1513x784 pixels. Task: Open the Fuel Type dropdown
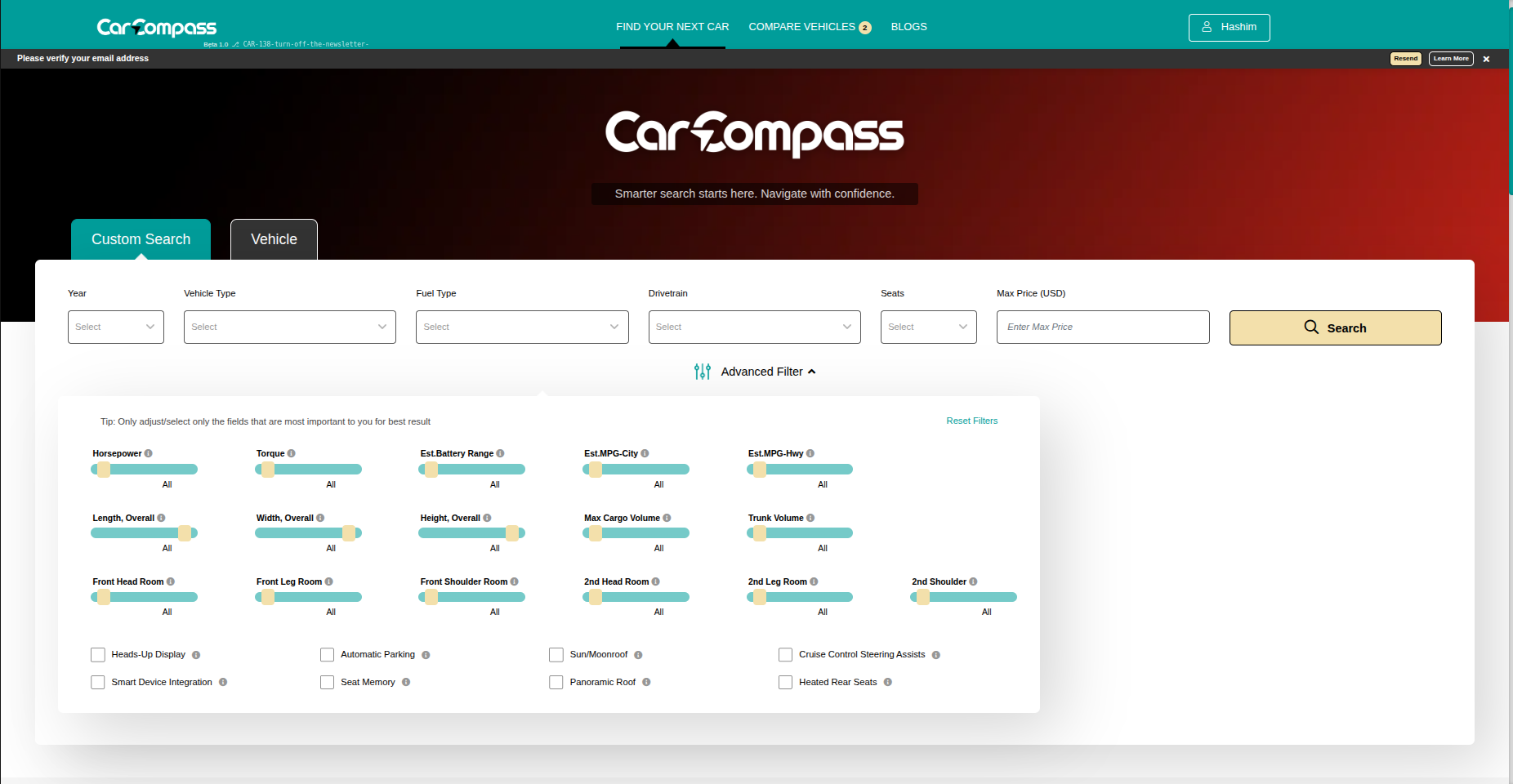[521, 327]
